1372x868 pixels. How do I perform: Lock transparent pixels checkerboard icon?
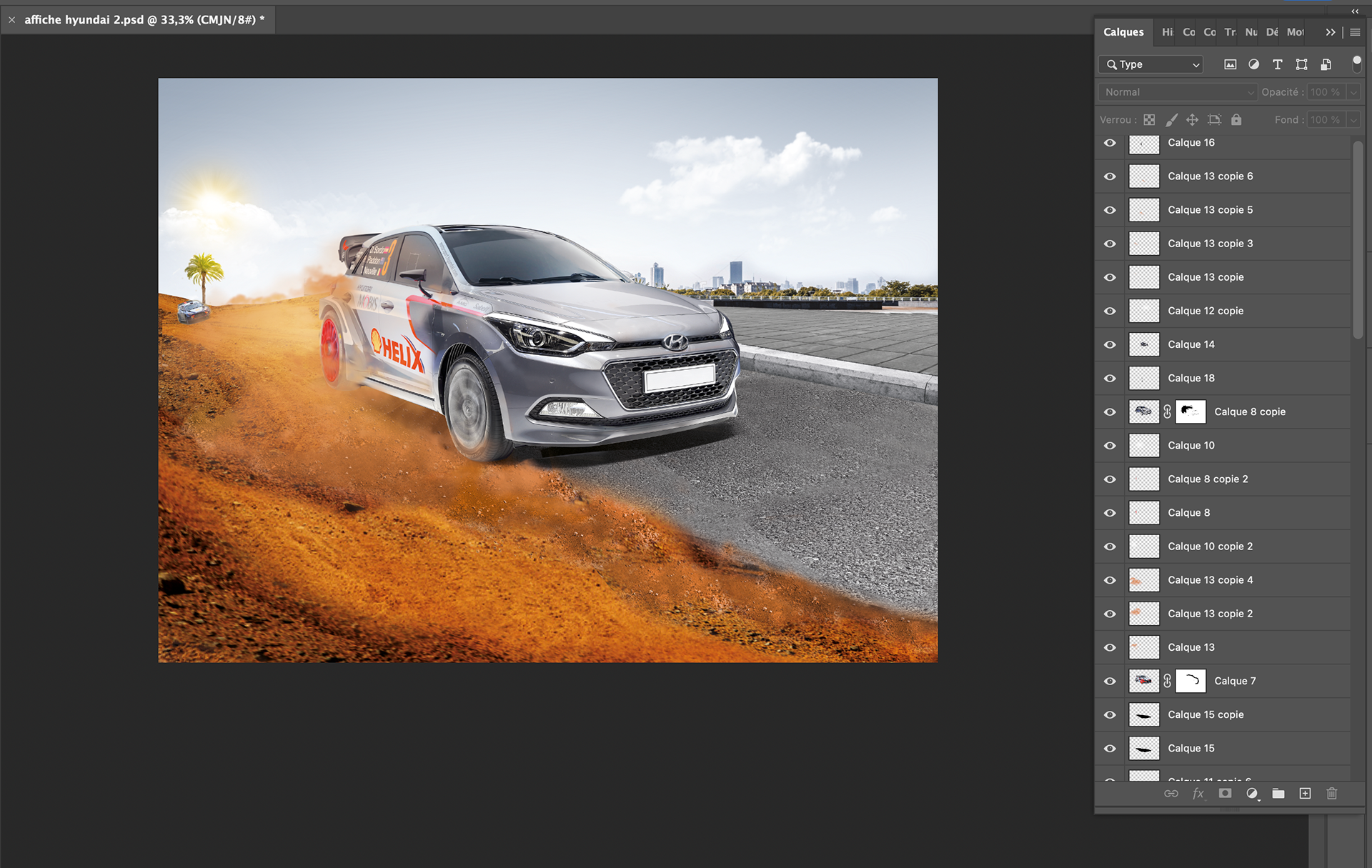1149,120
